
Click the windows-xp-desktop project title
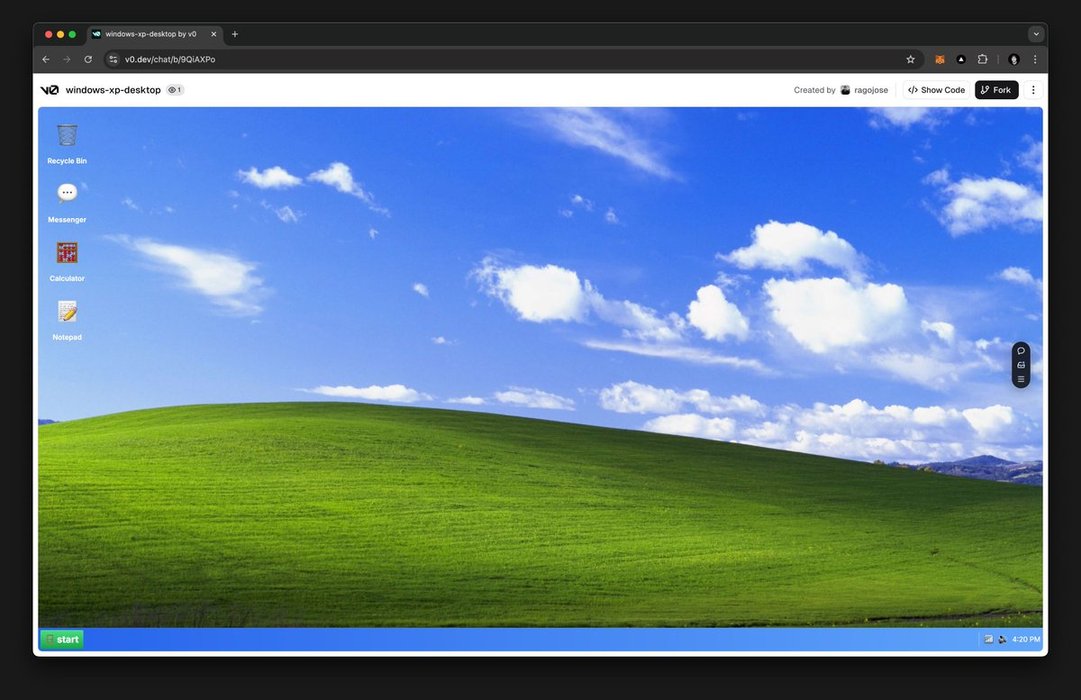tap(113, 90)
